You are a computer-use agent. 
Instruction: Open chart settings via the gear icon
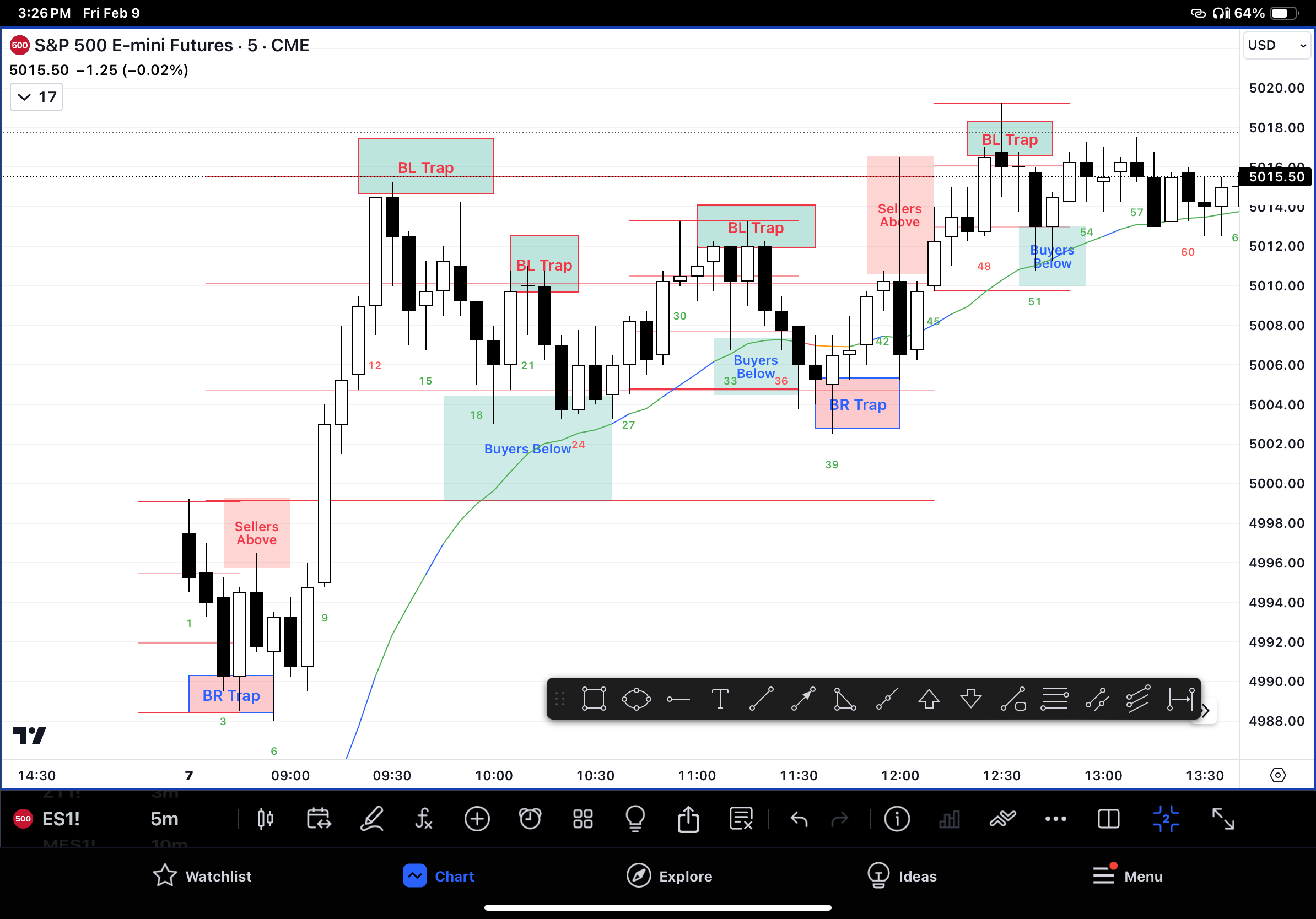1278,775
